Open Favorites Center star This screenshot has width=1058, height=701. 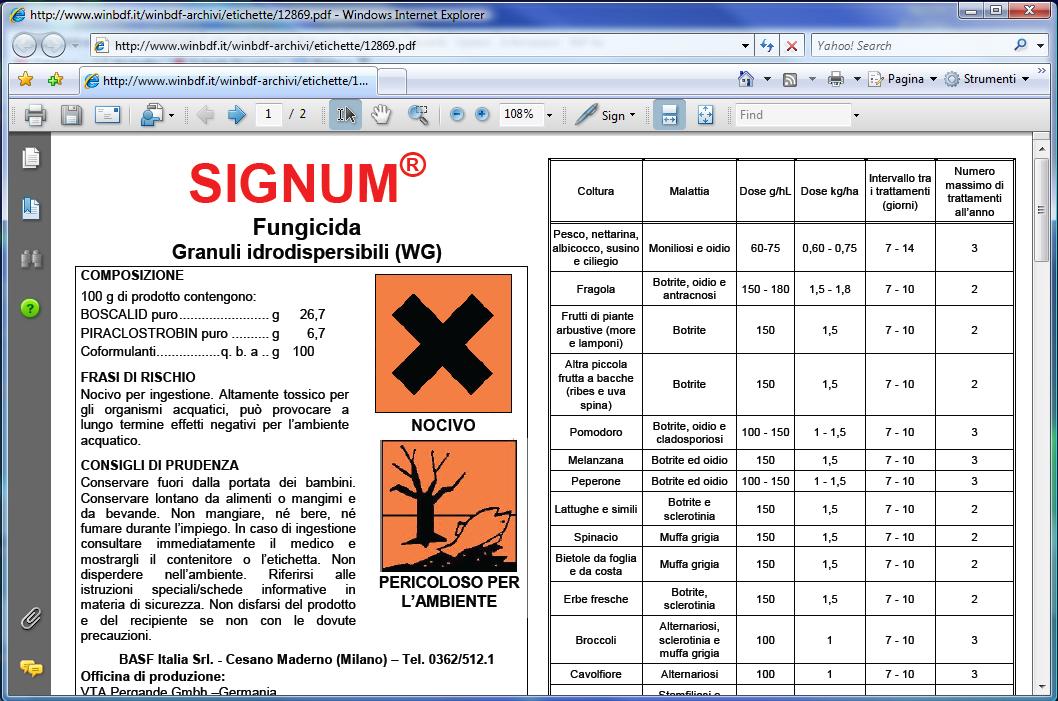(26, 80)
